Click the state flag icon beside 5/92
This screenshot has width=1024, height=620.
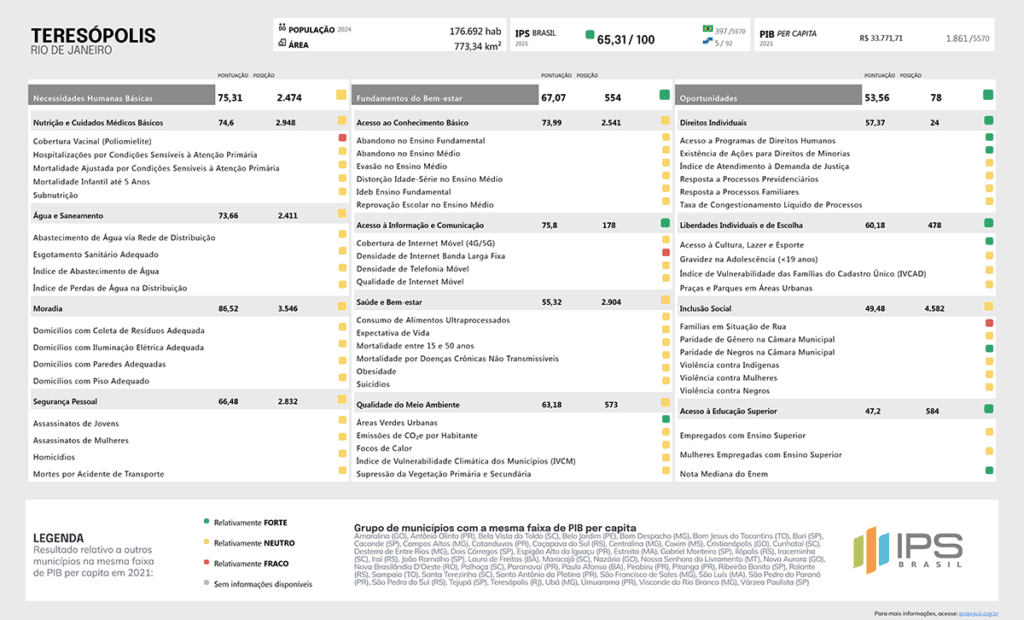click(708, 43)
